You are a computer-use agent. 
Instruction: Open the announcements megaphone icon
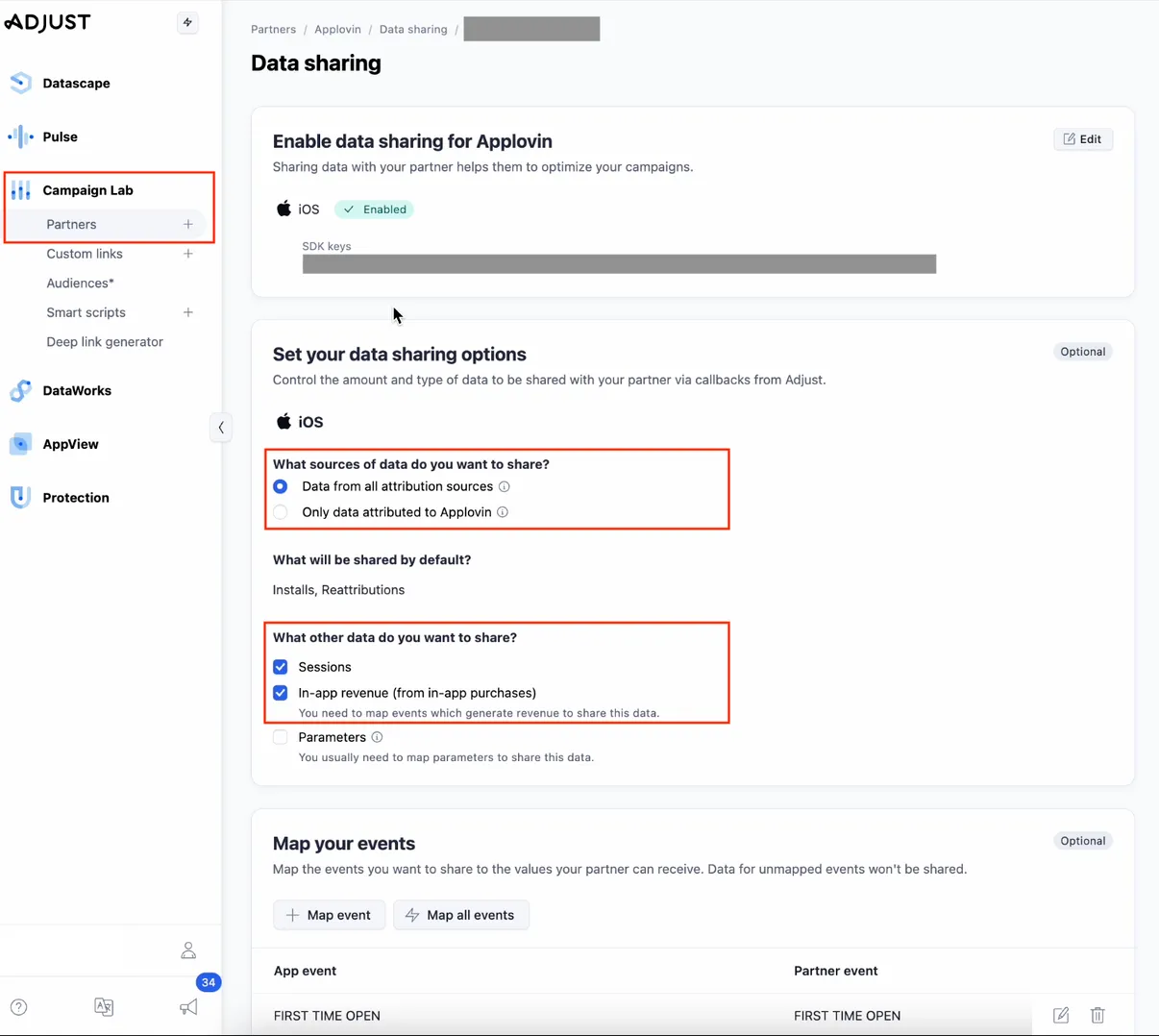click(188, 1006)
